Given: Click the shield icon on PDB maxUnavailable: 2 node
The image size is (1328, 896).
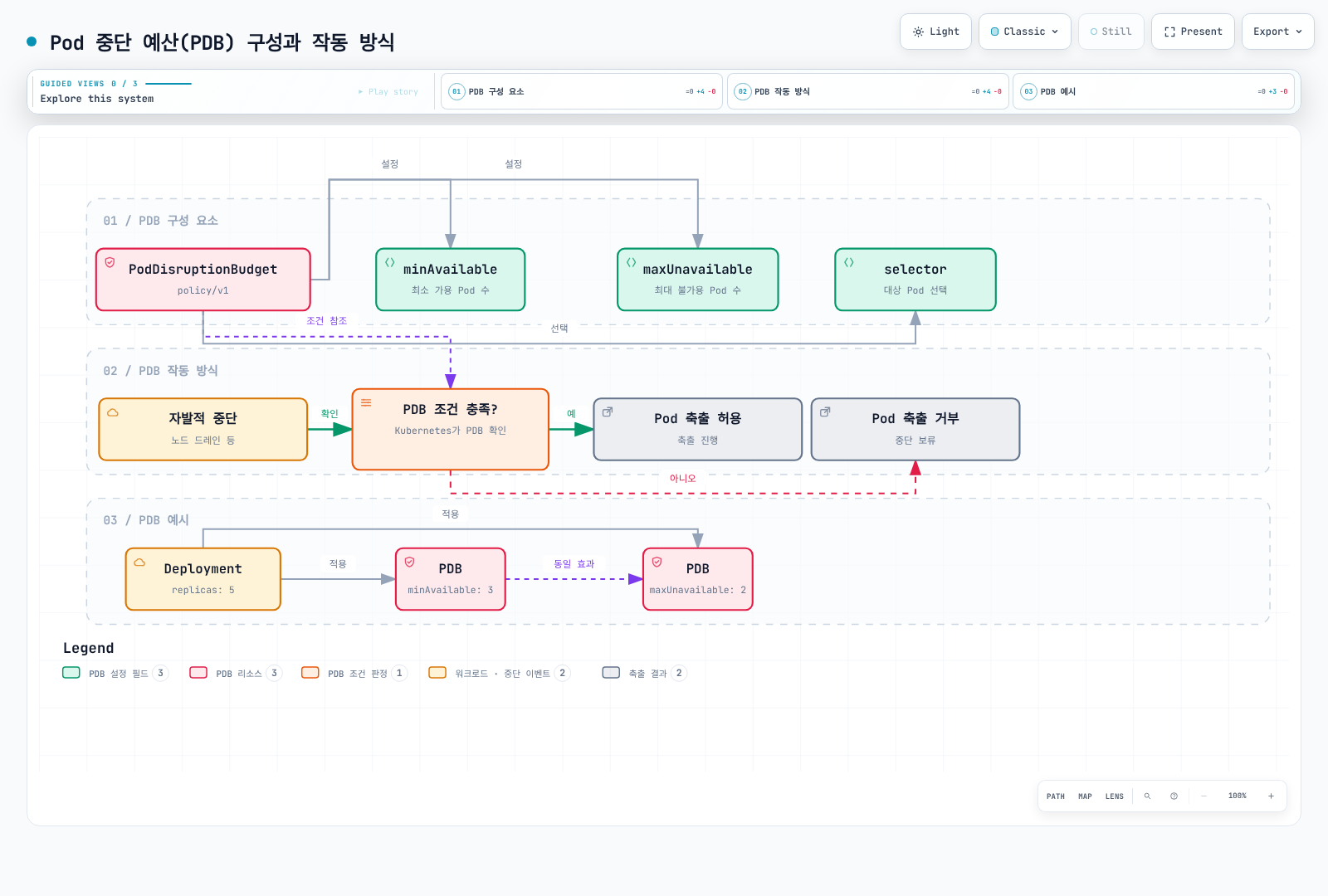Looking at the screenshot, I should point(657,562).
